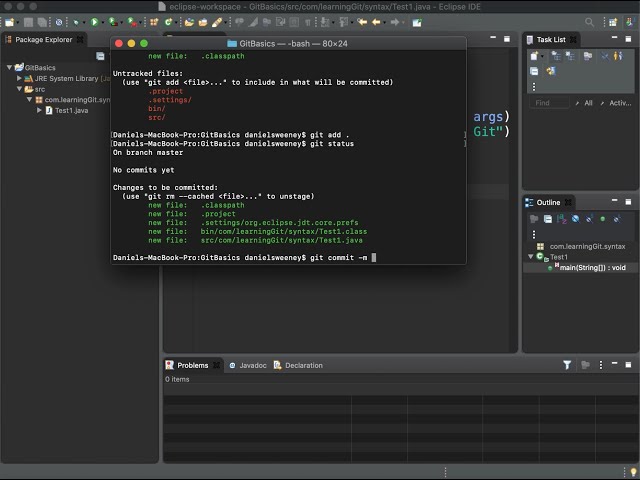Screen dimensions: 640x480
Task: Click the magnifier Quick Access search icon
Action: (x=589, y=22)
